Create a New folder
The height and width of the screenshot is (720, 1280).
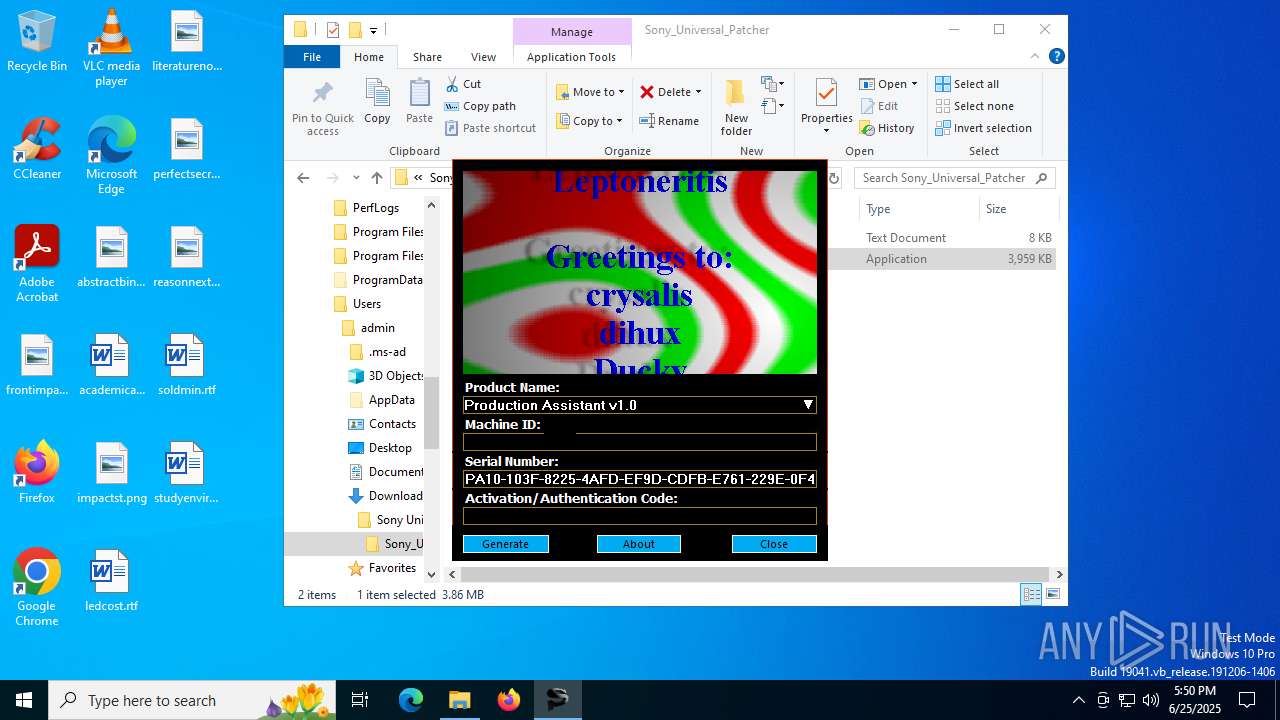click(x=736, y=108)
